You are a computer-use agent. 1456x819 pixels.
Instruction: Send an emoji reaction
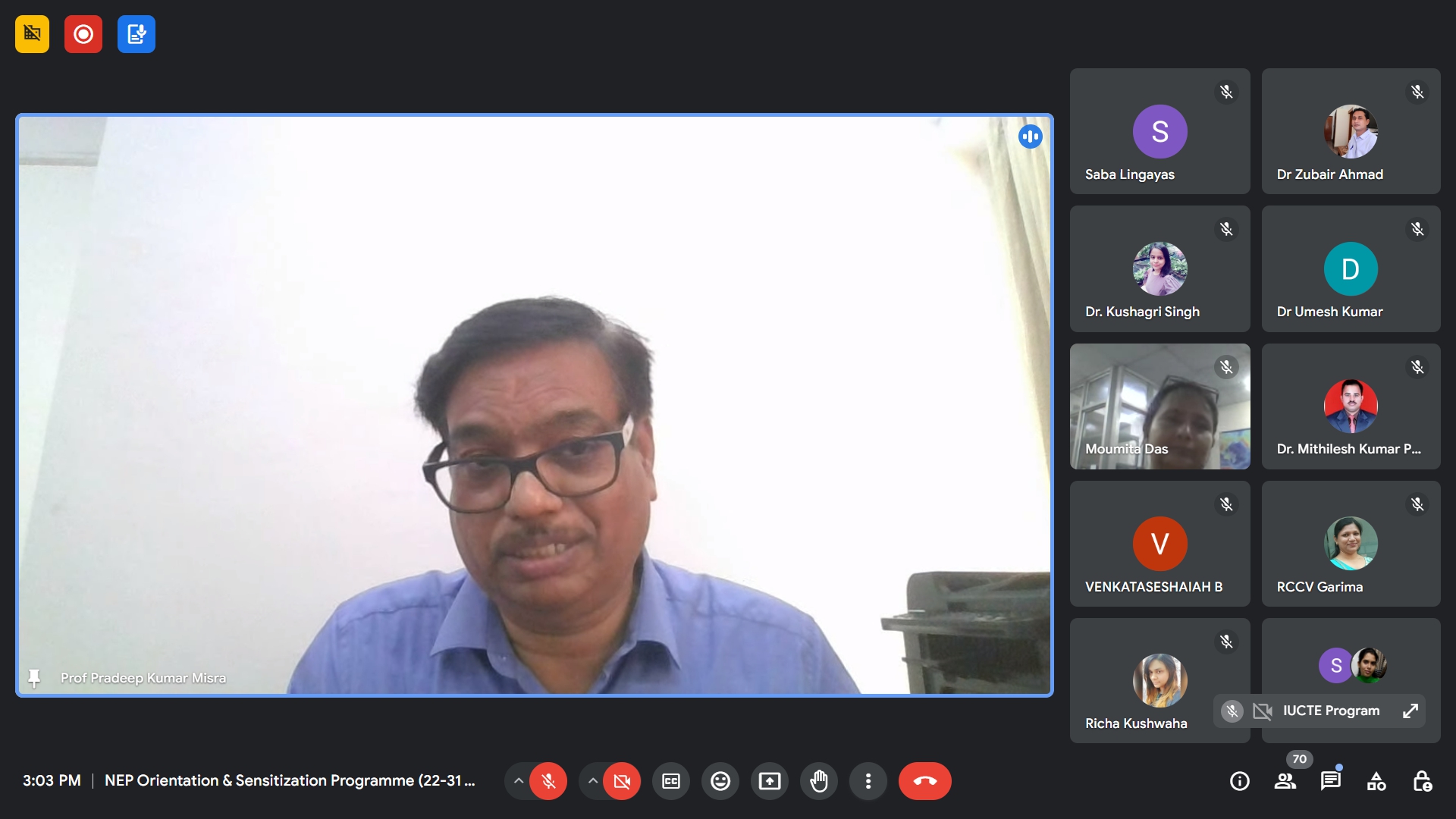(720, 781)
